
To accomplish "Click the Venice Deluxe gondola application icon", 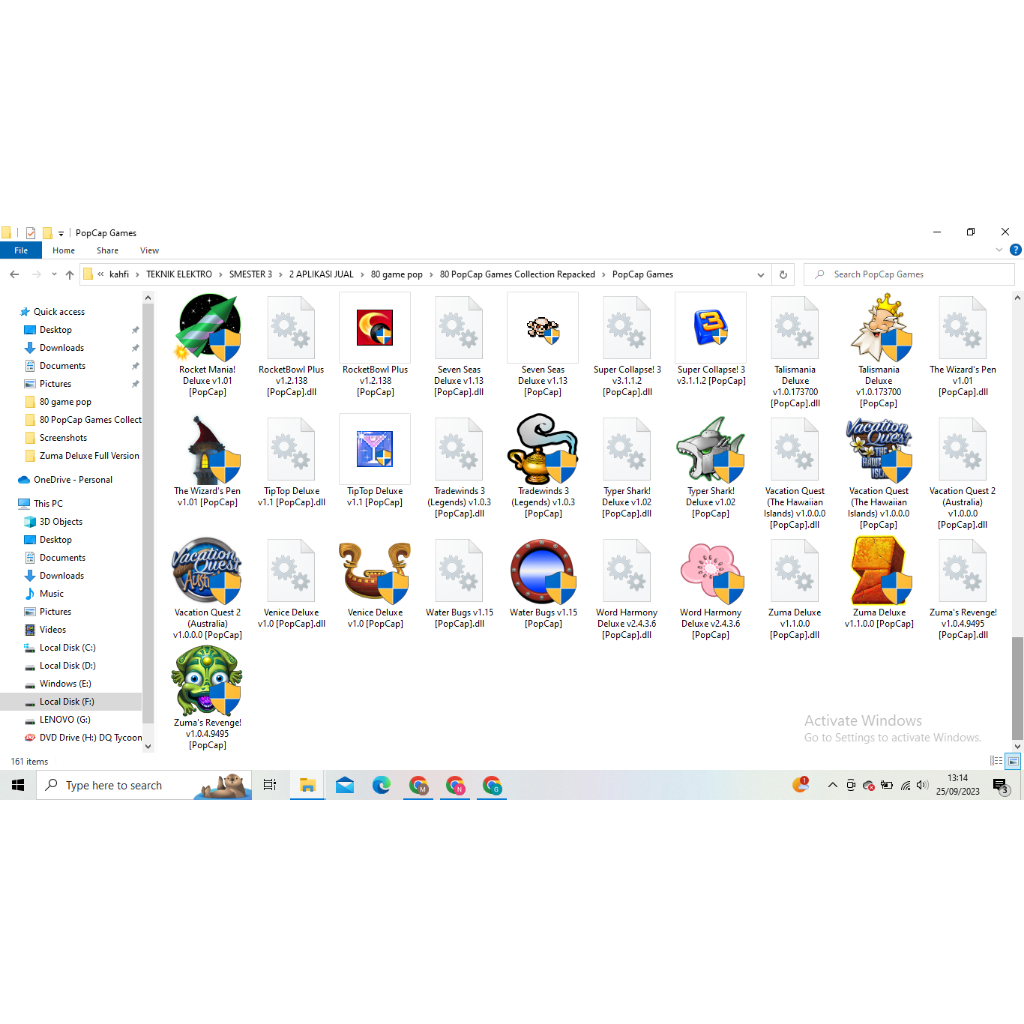I will click(x=375, y=572).
